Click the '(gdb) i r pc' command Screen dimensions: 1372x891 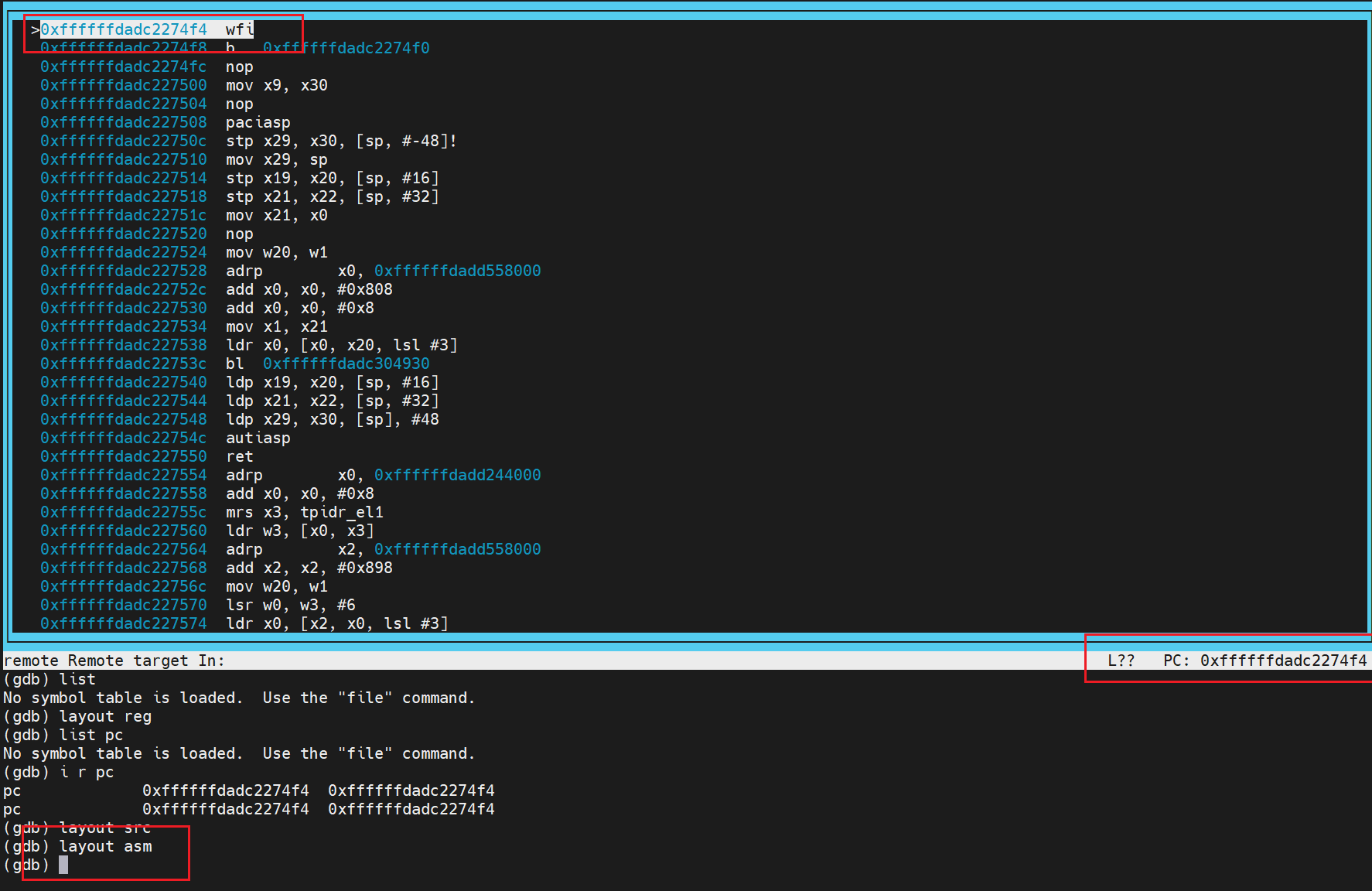59,772
